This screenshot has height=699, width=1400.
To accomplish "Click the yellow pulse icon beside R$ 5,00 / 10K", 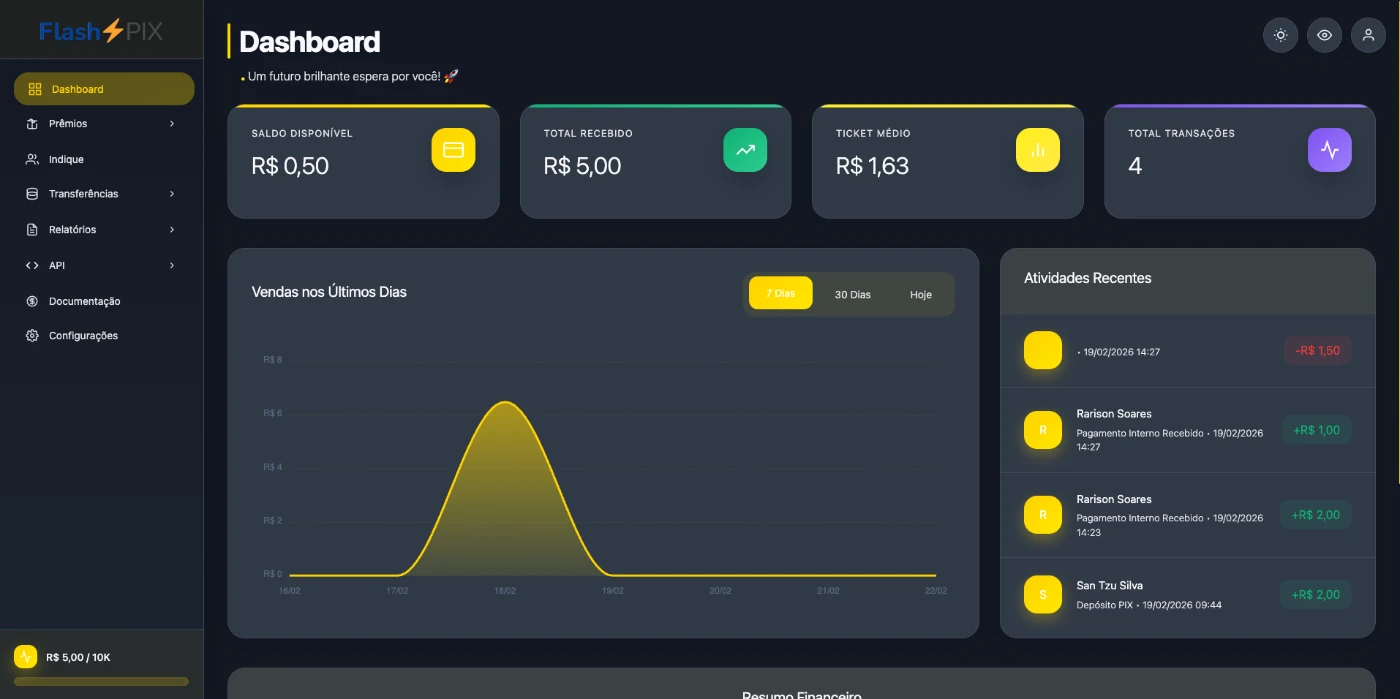I will [x=25, y=657].
